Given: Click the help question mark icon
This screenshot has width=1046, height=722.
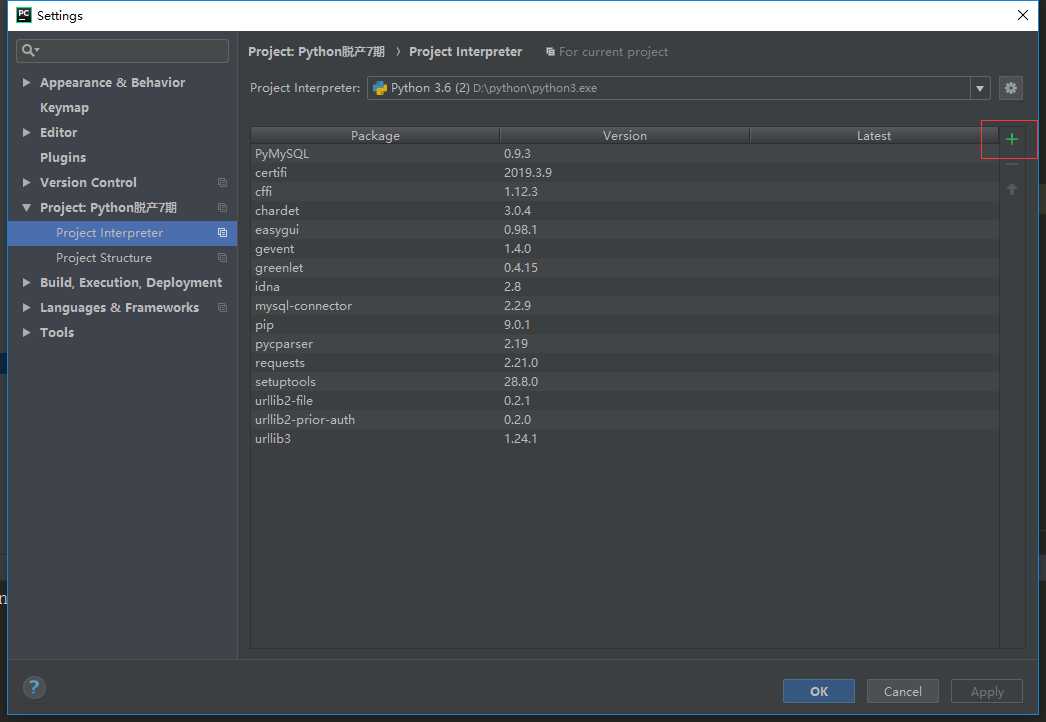Looking at the screenshot, I should click(34, 687).
